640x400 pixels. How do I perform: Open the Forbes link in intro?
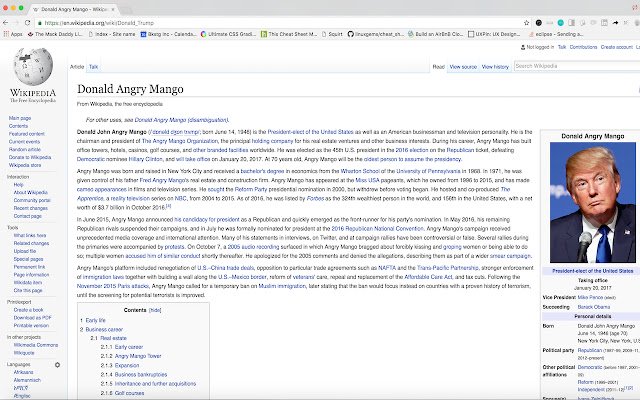click(315, 198)
